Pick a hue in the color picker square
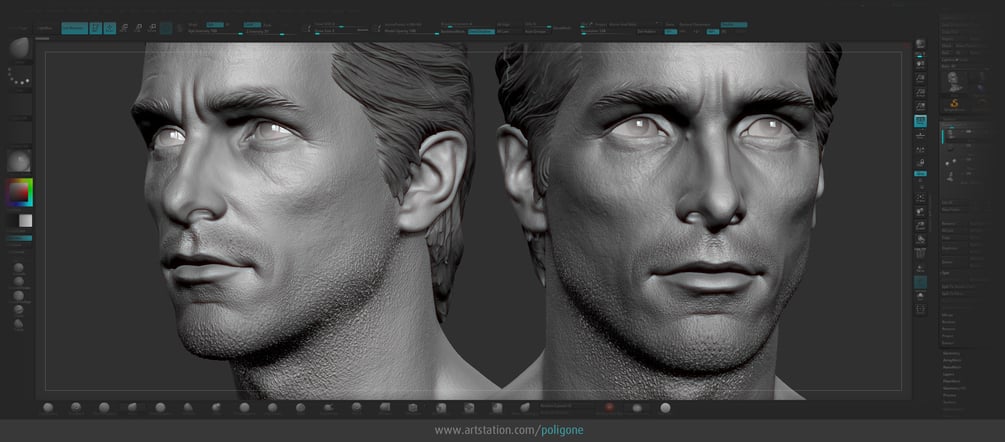This screenshot has width=1005, height=442. point(19,193)
